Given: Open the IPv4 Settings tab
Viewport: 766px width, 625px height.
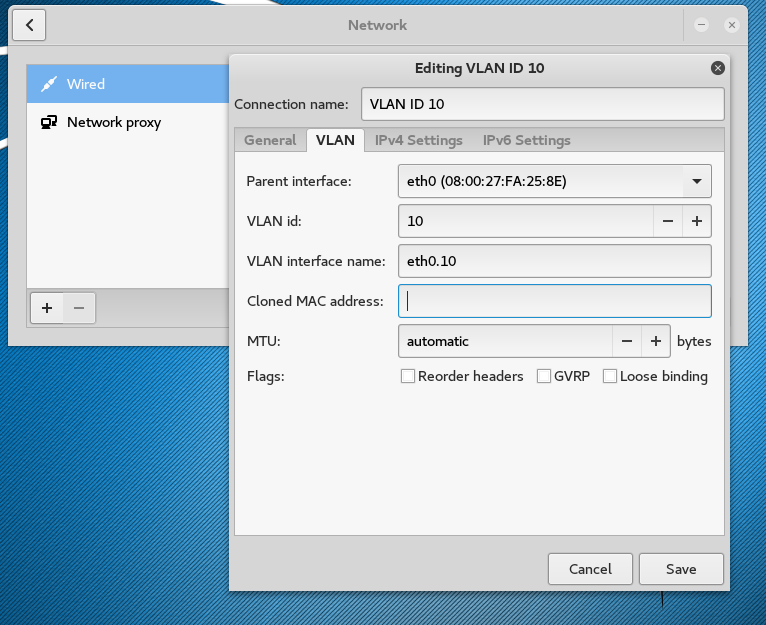Looking at the screenshot, I should pos(419,140).
